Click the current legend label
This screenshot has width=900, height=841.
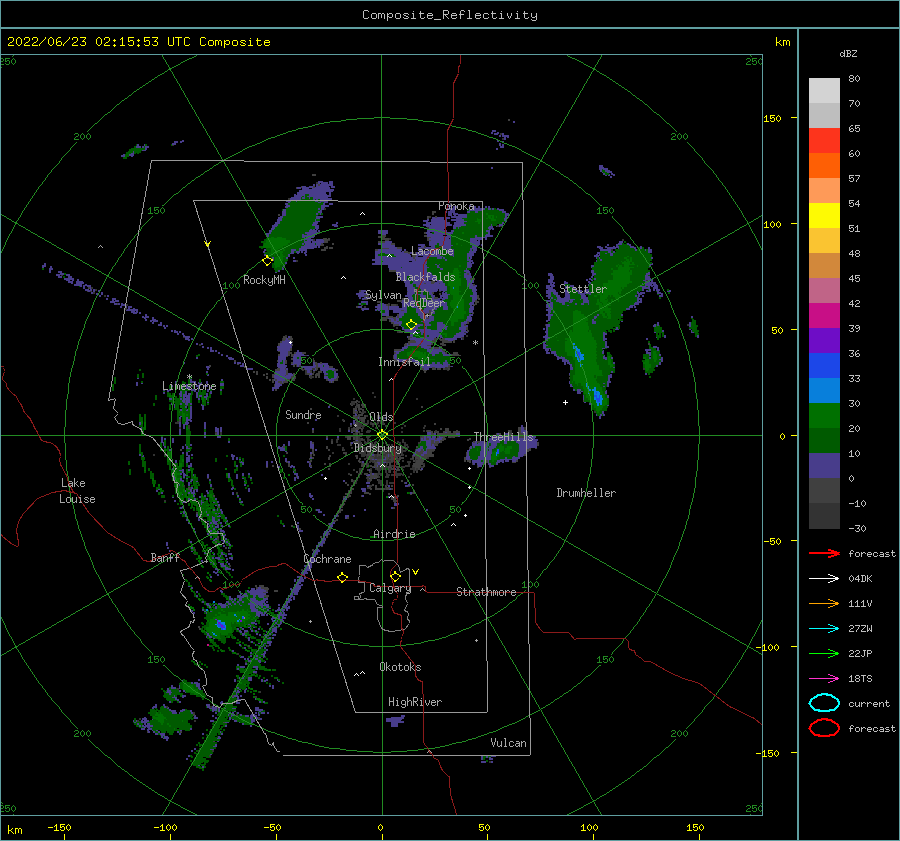tap(869, 703)
